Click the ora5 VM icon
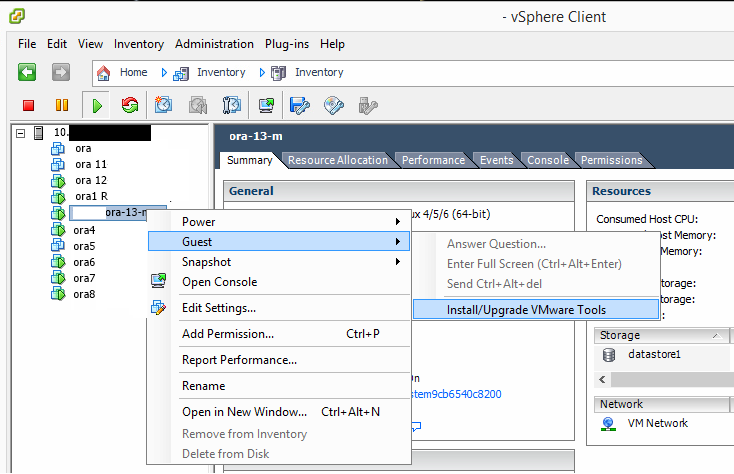734x474 pixels. click(58, 245)
